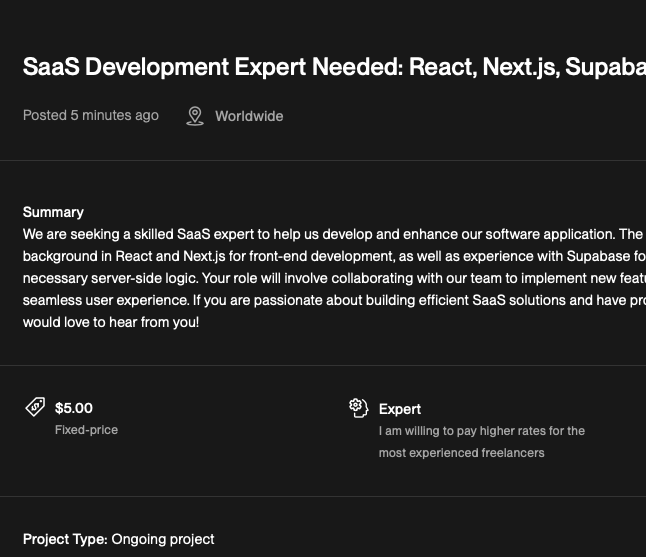
Task: Click the line 'would love to hear from you!'
Action: coord(111,322)
